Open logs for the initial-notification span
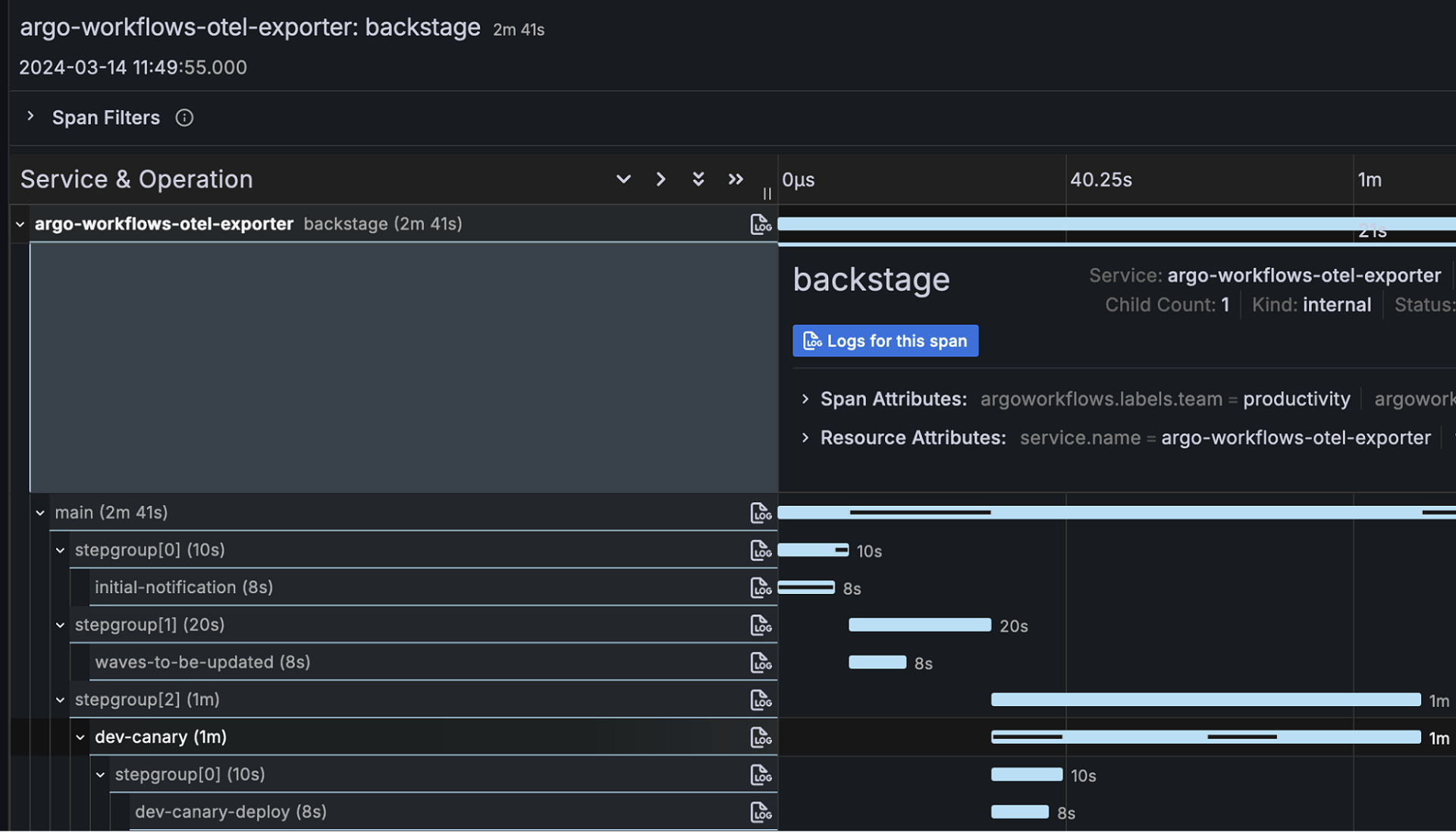The height and width of the screenshot is (832, 1456). [x=761, y=587]
